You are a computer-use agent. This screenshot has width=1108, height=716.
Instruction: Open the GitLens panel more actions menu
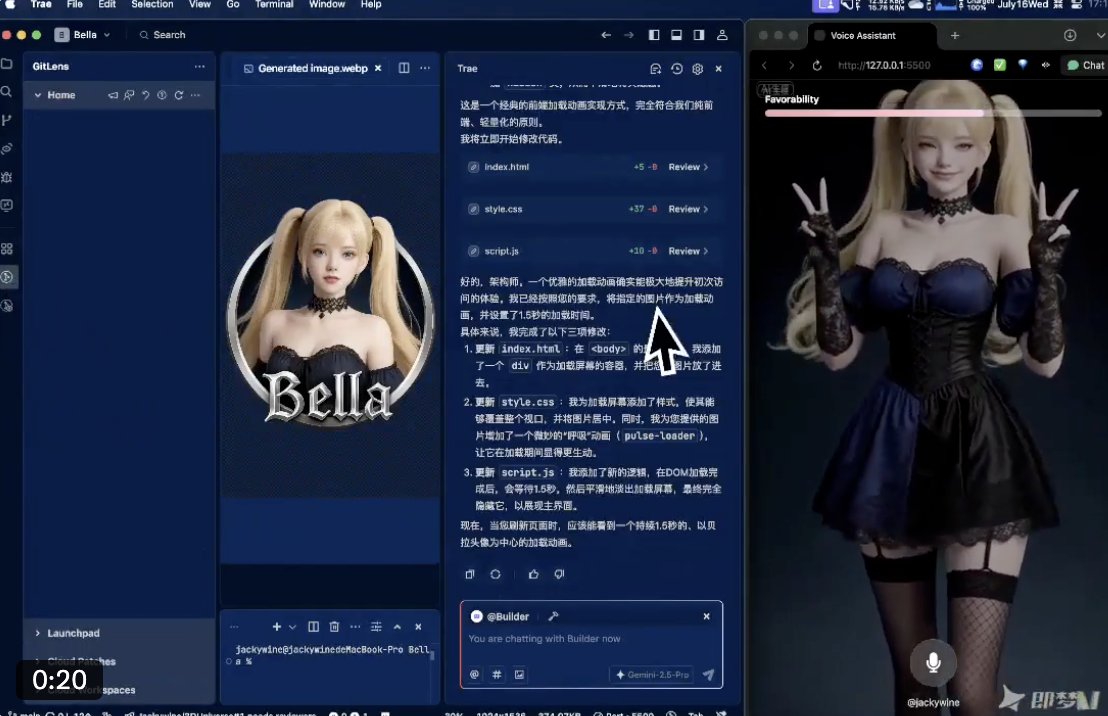[199, 66]
